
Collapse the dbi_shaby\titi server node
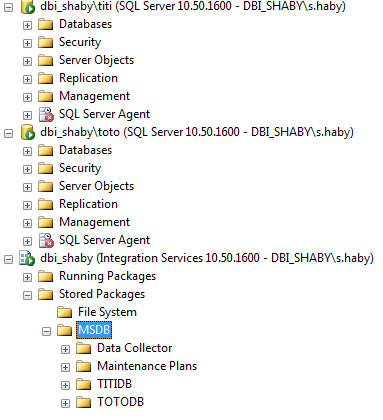pyautogui.click(x=8, y=8)
